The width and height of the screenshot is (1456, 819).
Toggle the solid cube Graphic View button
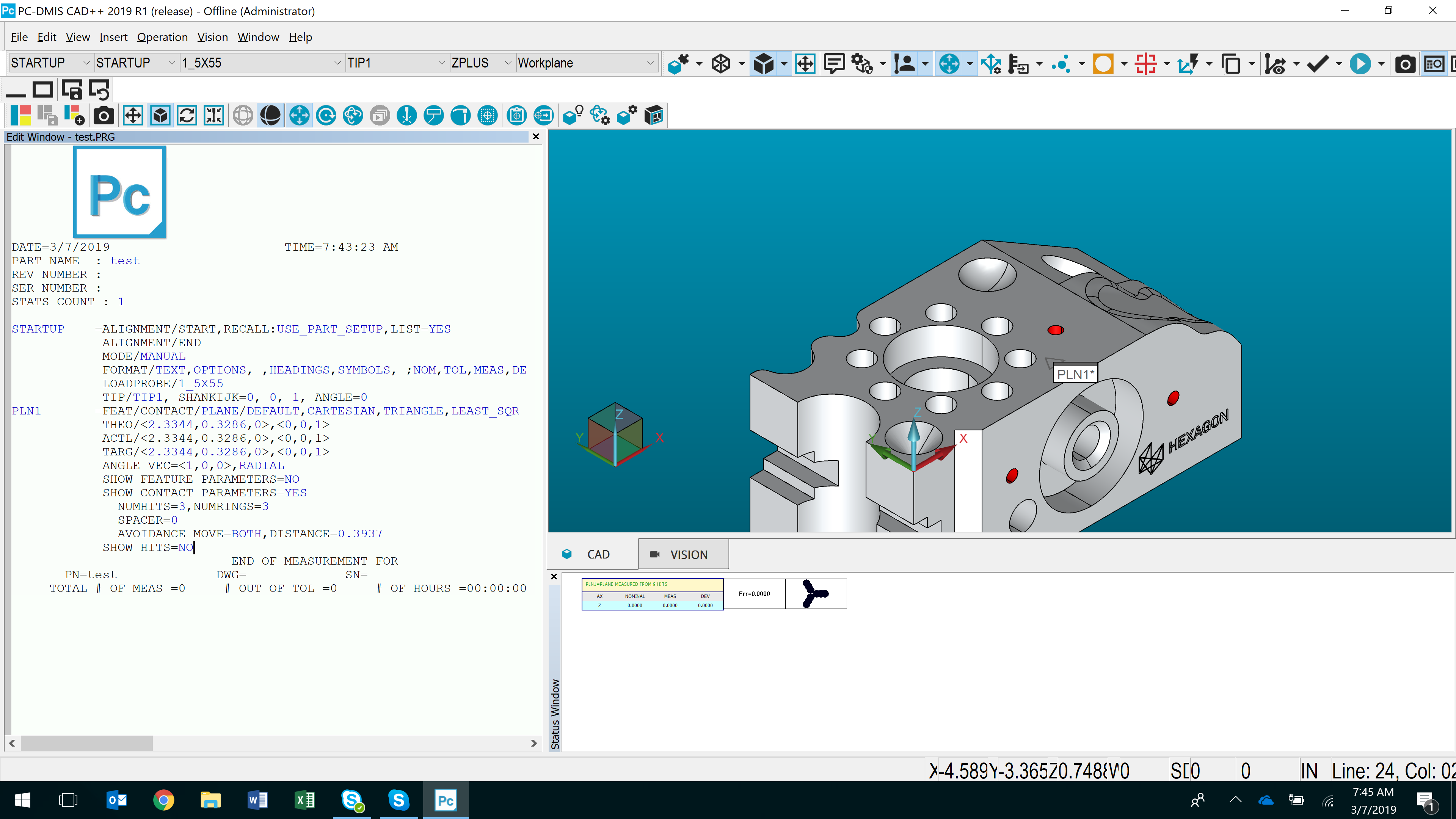160,116
